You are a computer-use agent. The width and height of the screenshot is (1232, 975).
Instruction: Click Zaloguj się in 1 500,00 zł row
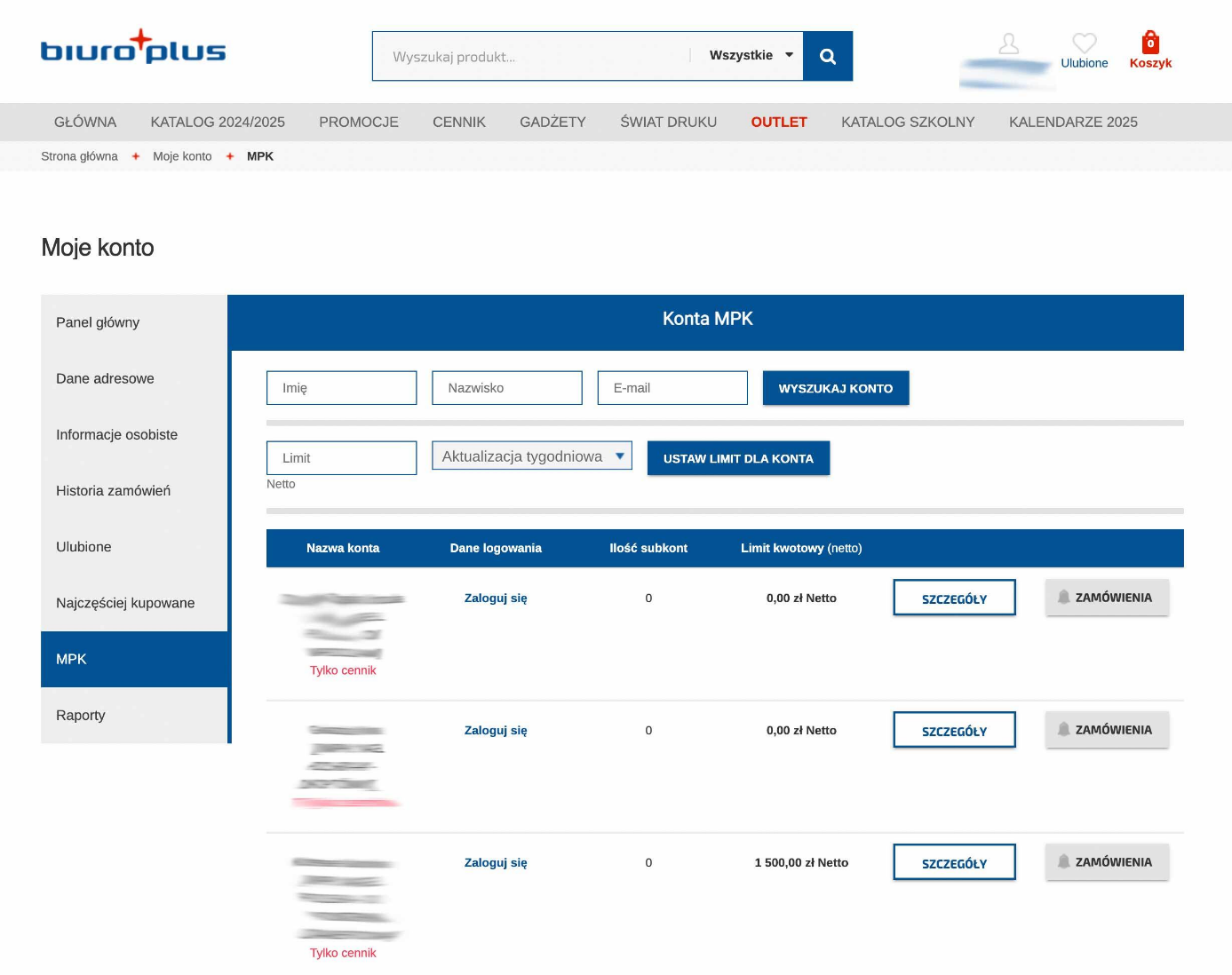pos(496,863)
